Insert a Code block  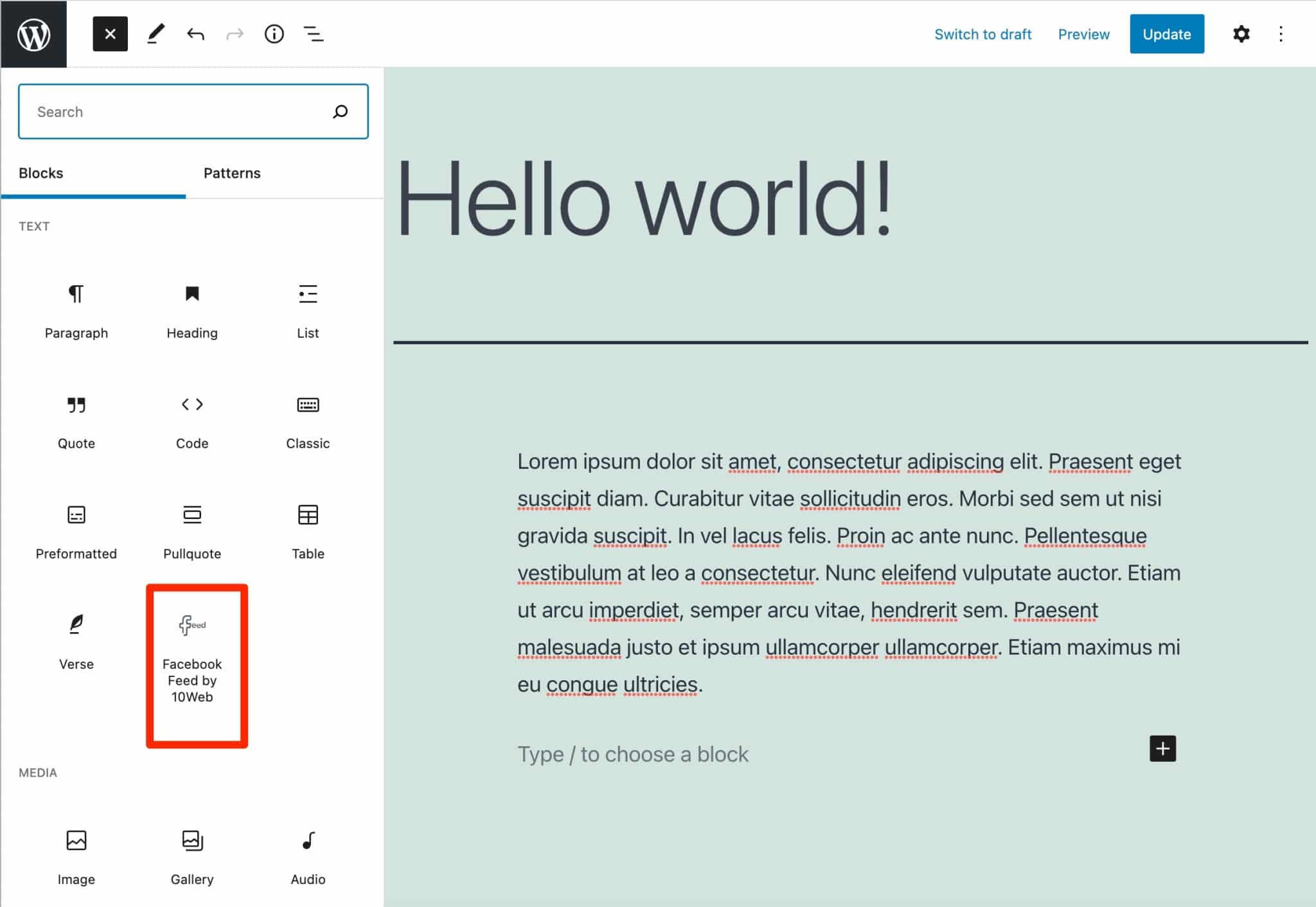point(191,421)
